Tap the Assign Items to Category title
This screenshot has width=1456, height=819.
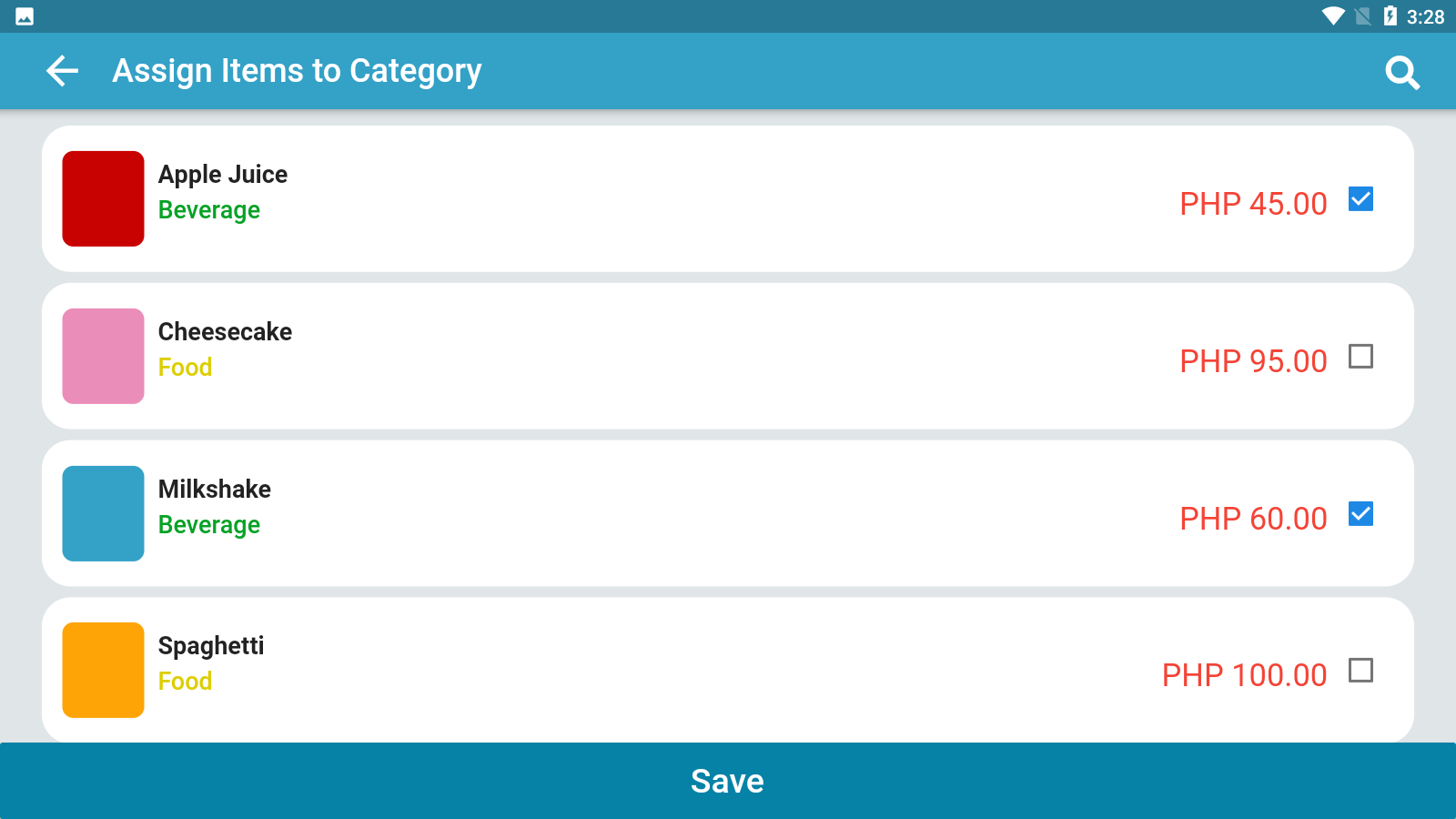click(297, 71)
